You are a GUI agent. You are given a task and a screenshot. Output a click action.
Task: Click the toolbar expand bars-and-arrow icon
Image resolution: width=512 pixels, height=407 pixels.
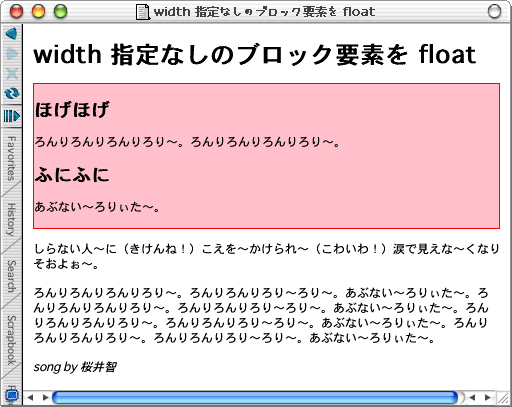coord(12,116)
